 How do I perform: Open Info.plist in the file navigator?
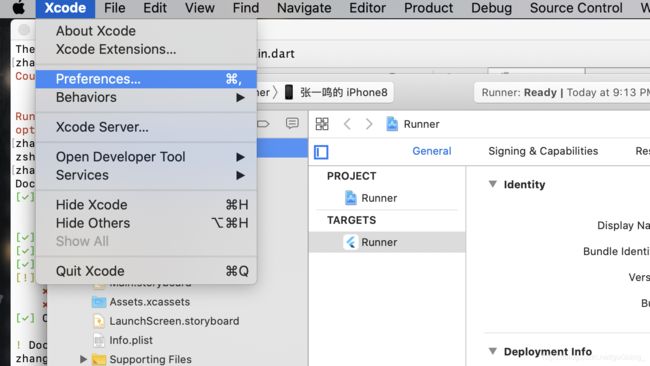tap(131, 340)
